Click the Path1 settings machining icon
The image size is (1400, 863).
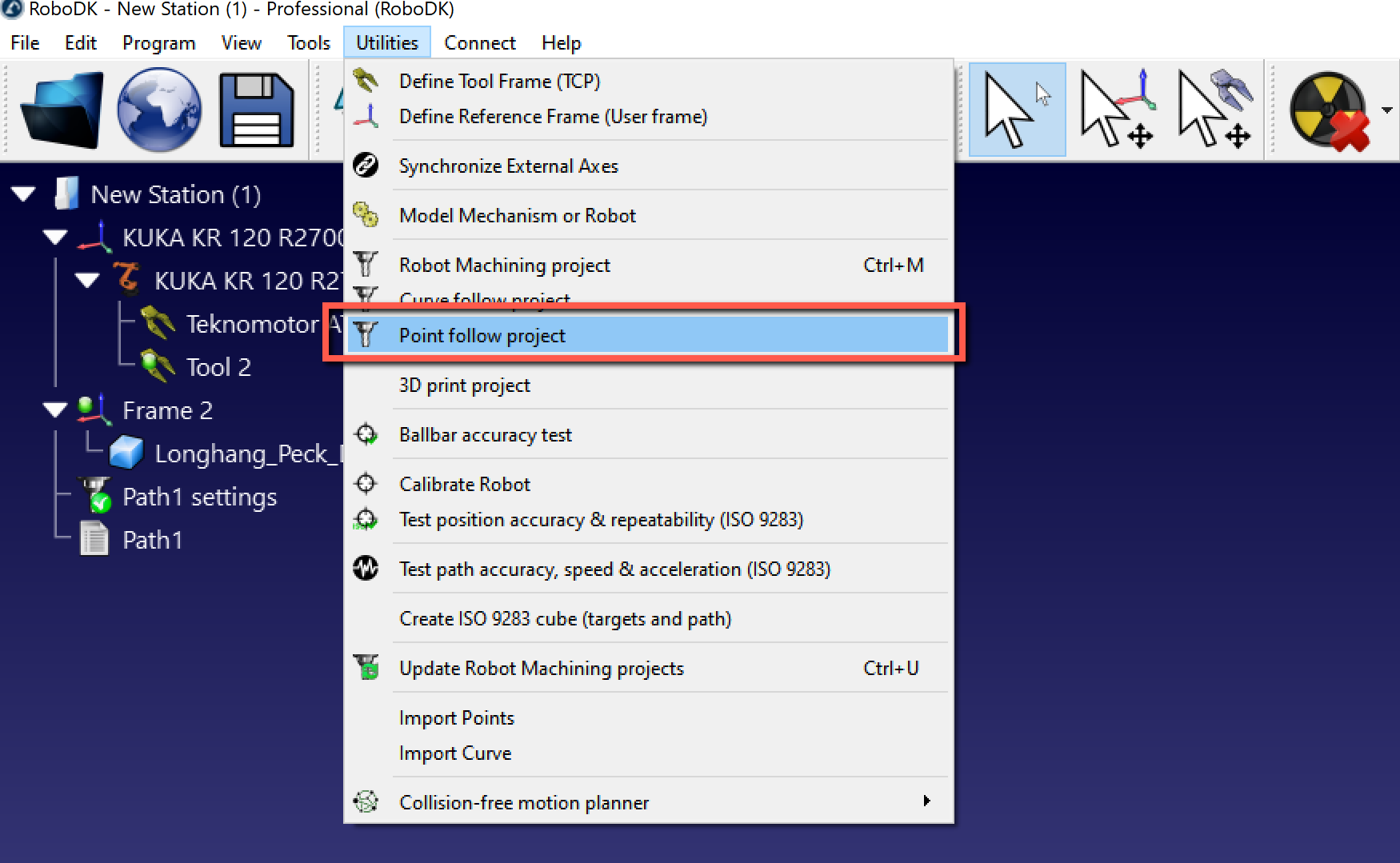point(95,497)
